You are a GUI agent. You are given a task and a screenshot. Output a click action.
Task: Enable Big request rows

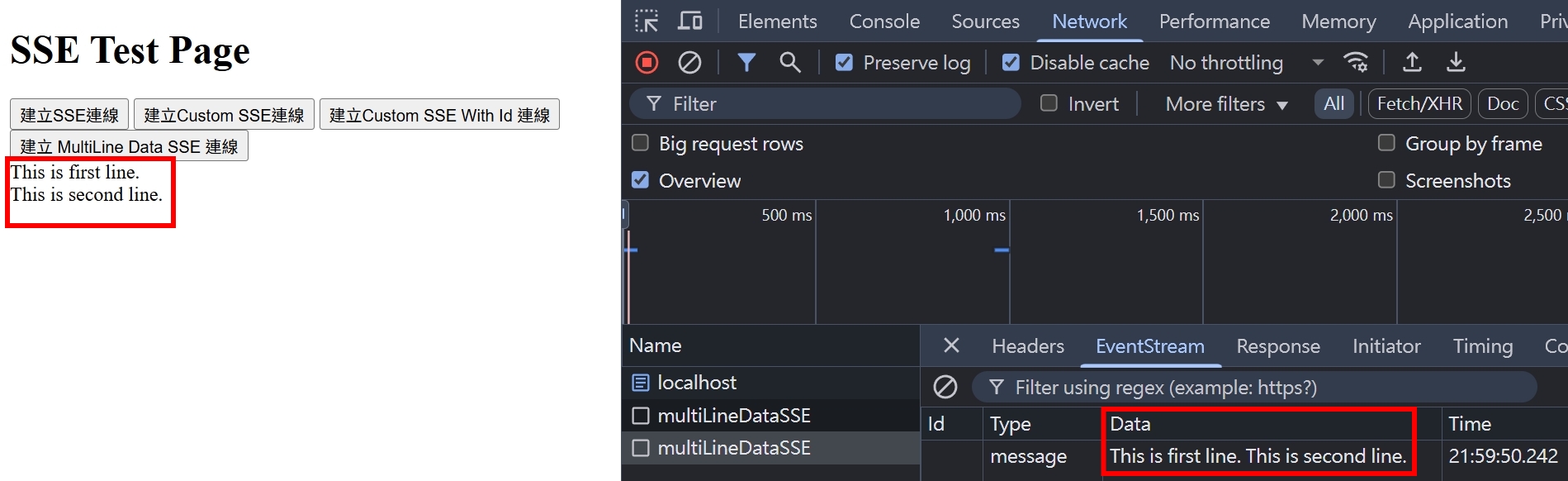(640, 143)
